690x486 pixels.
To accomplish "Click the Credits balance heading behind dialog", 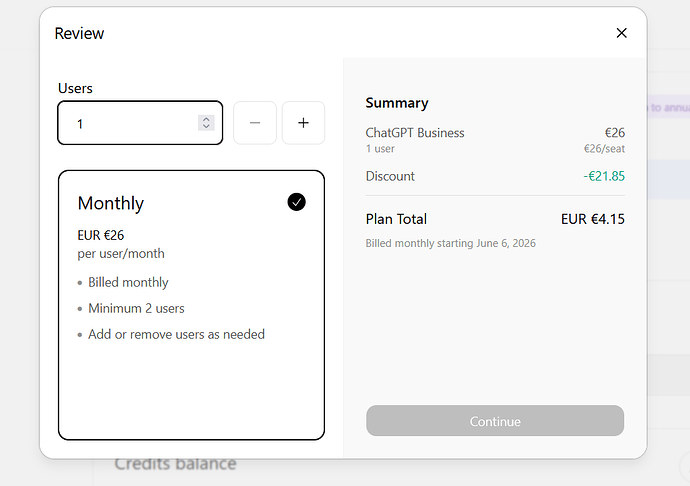I will pos(176,464).
